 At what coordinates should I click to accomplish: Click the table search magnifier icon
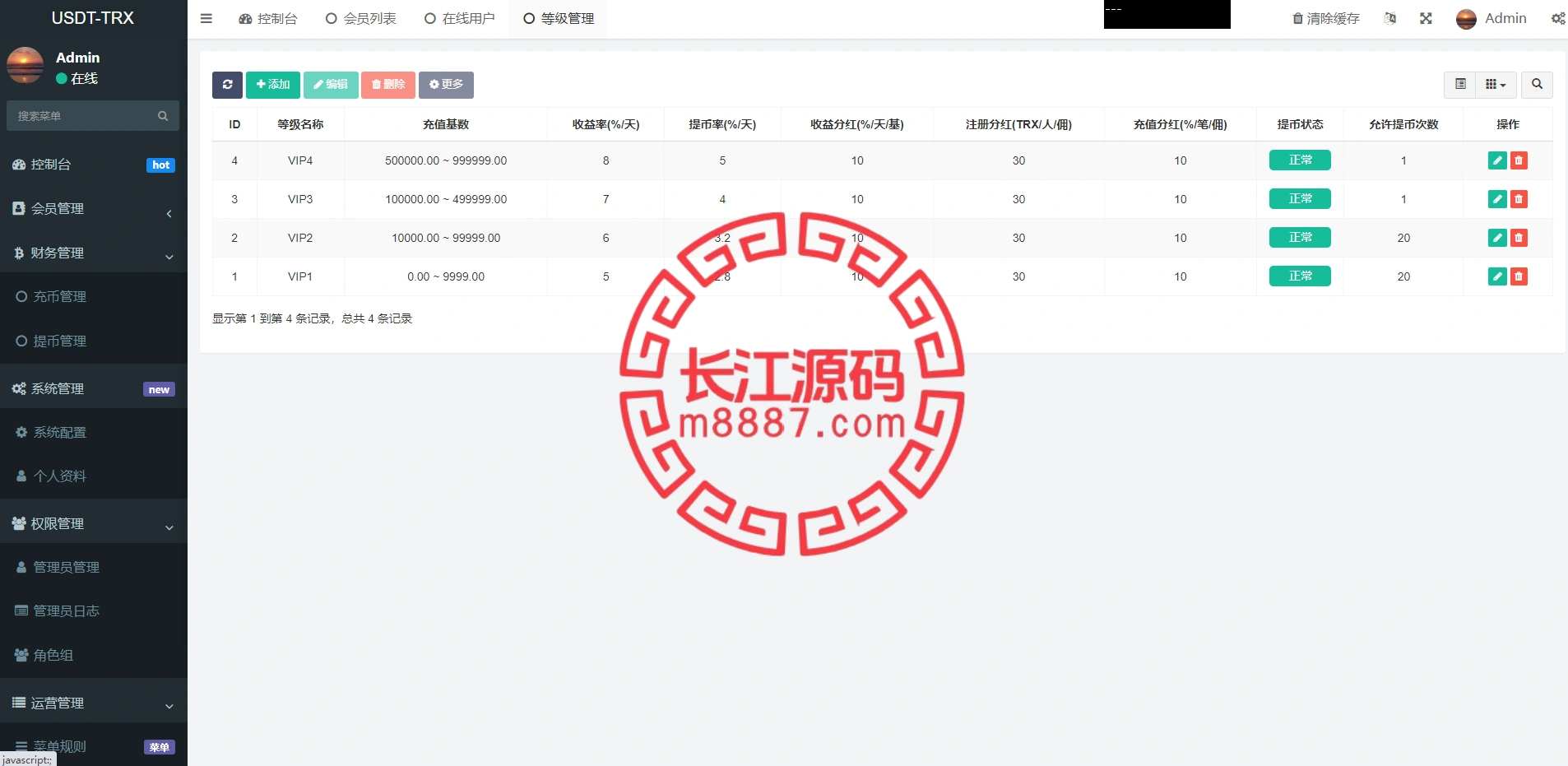pos(1537,85)
